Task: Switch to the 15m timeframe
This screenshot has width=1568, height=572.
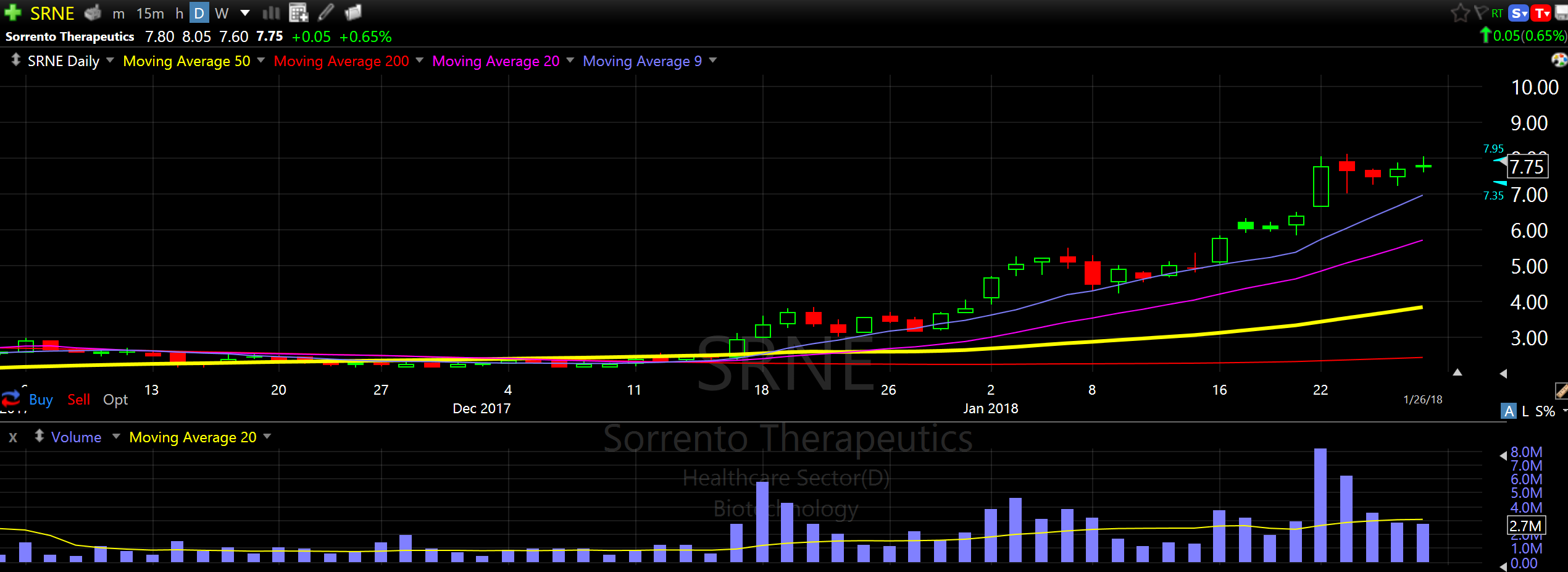Action: click(150, 13)
